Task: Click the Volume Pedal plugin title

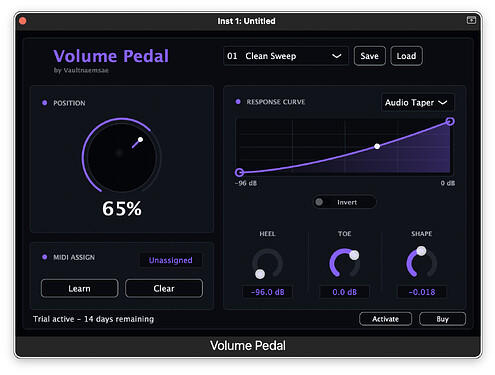Action: [111, 56]
